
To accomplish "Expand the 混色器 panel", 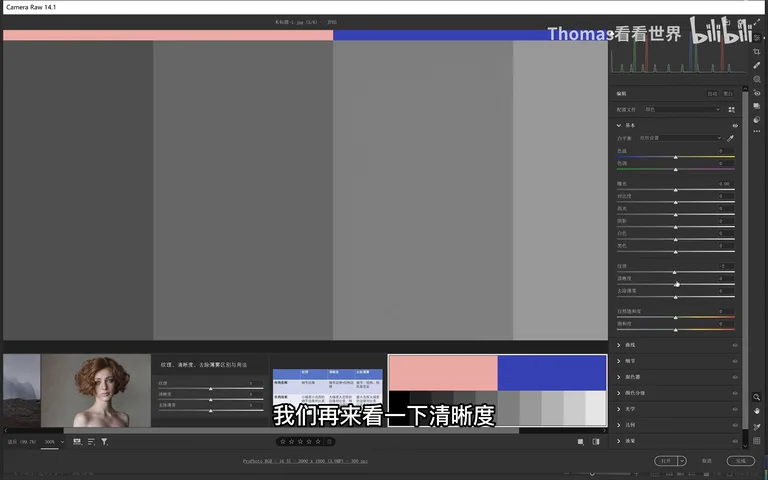I will [x=619, y=377].
